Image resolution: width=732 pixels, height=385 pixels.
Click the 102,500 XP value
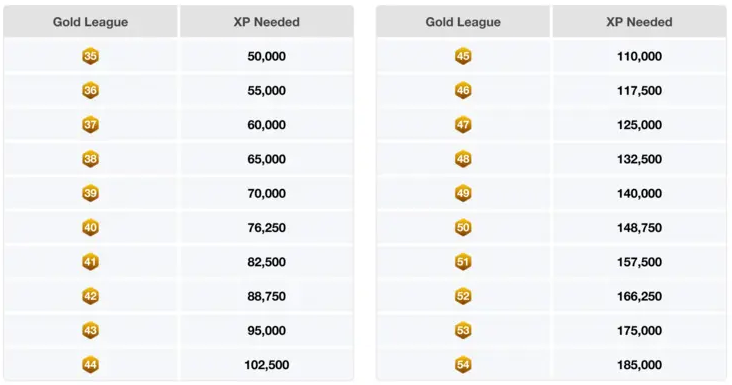coord(267,364)
